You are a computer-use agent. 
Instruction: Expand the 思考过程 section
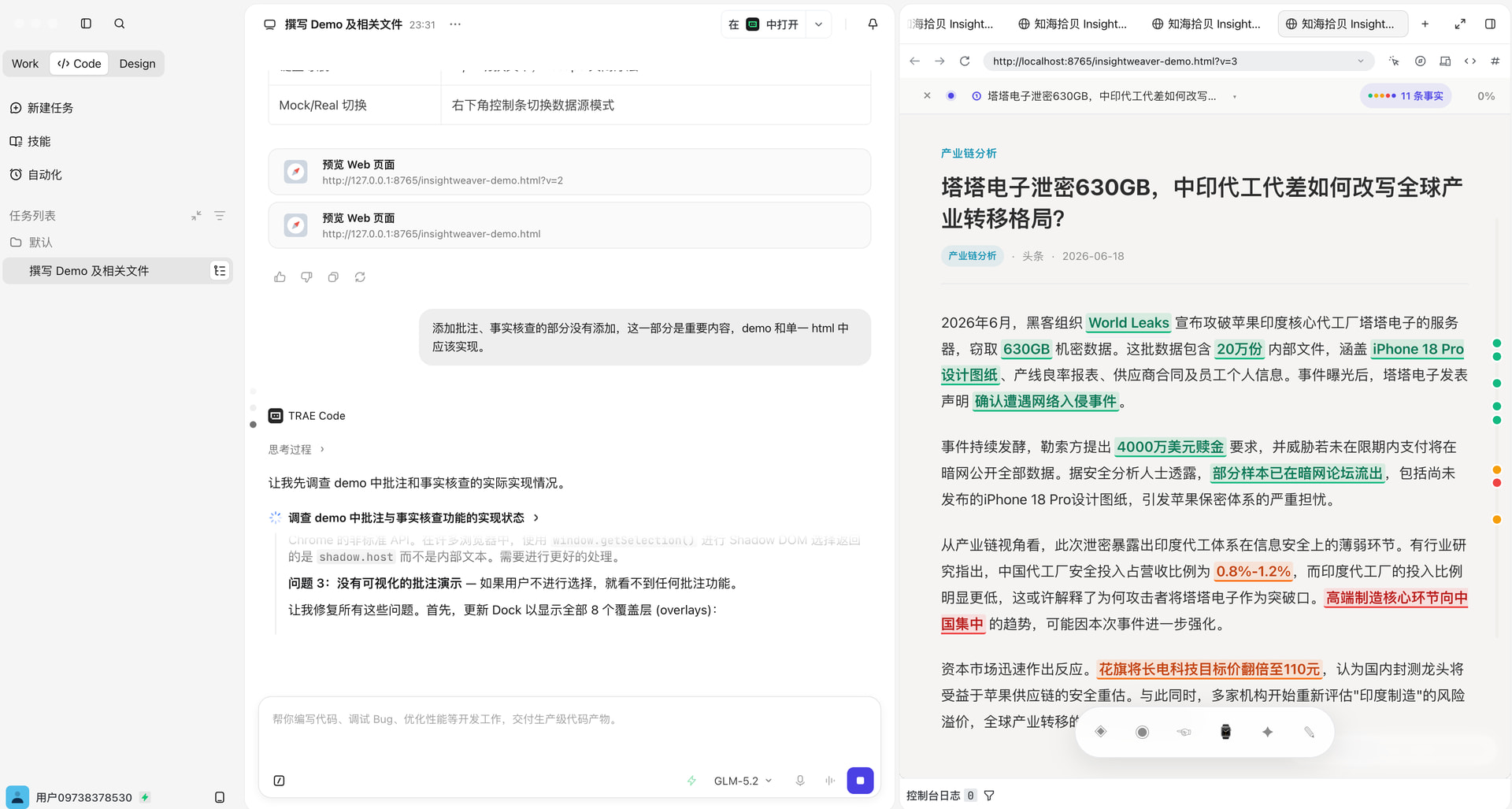[296, 449]
